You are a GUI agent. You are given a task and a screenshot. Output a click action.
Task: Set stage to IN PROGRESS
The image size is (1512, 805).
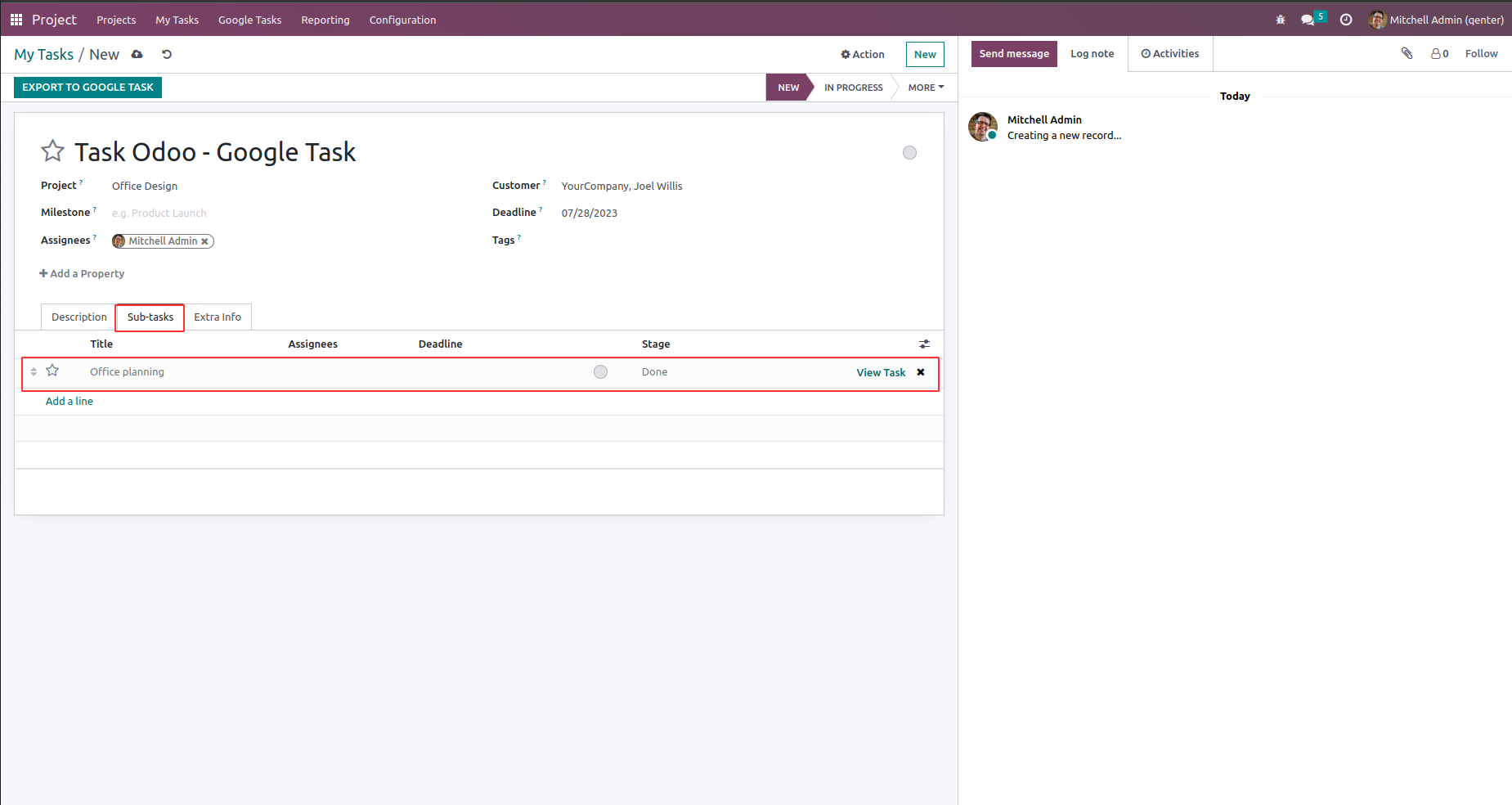[x=853, y=88]
